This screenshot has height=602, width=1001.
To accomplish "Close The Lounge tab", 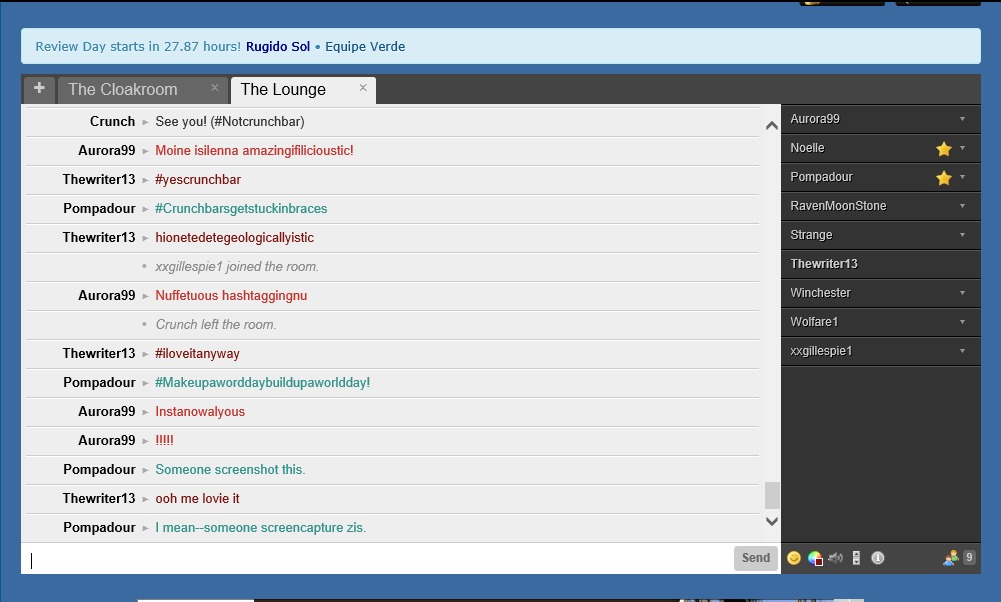I will [x=363, y=88].
